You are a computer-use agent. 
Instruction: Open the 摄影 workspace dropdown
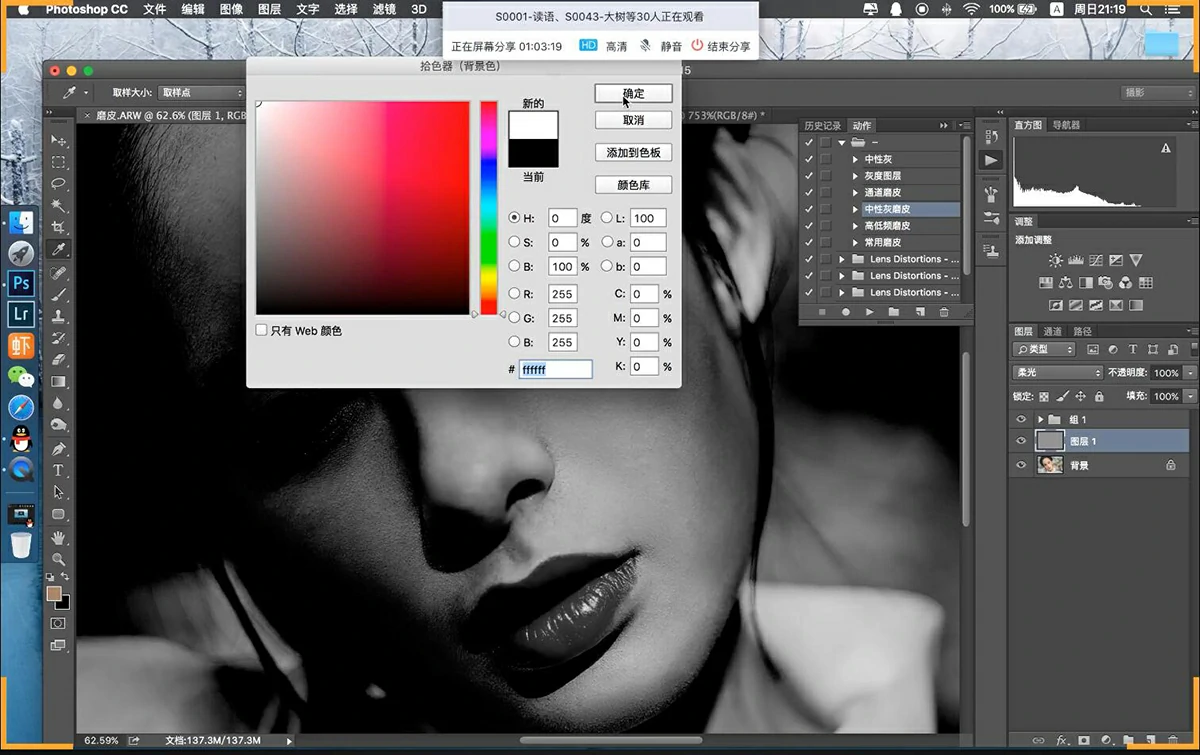coord(1157,92)
